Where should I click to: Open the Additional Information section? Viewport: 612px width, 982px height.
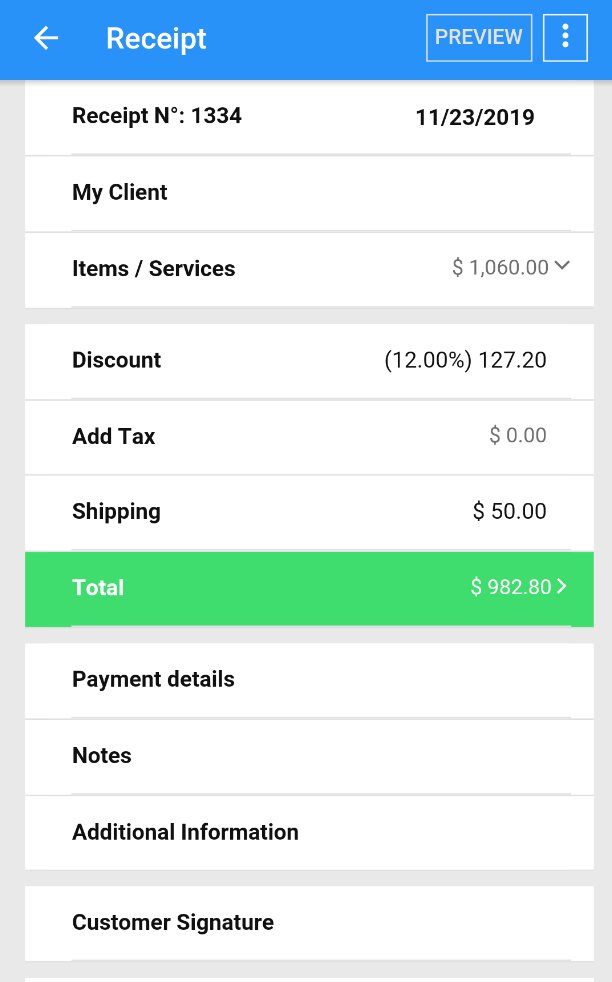point(185,832)
